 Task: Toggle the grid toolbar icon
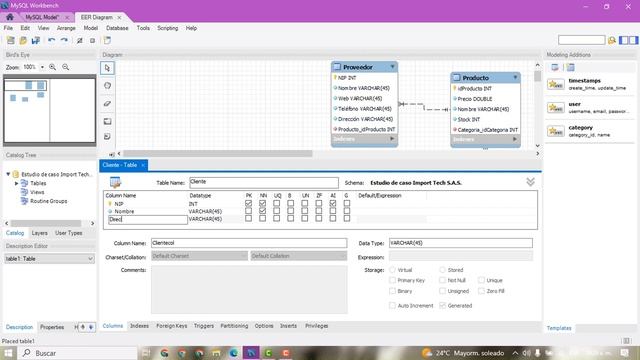pyautogui.click(x=80, y=40)
